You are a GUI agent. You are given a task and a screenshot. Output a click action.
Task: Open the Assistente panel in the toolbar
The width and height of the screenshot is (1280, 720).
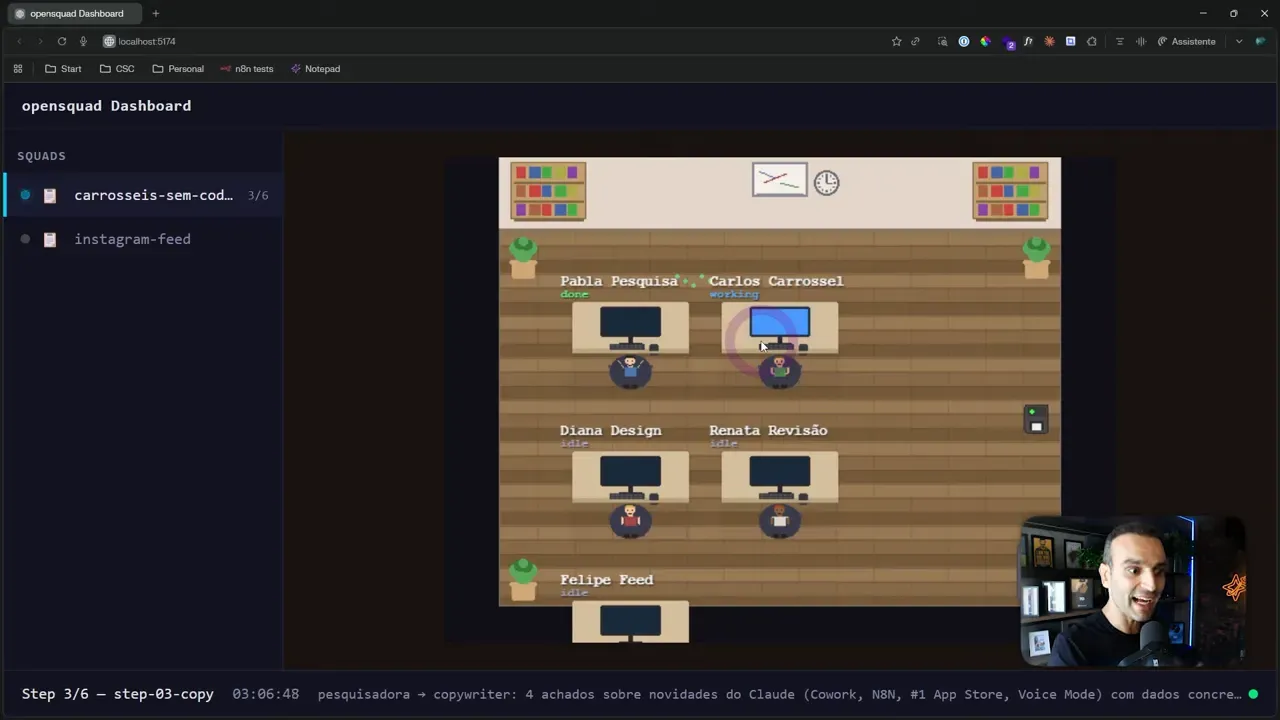pos(1192,41)
